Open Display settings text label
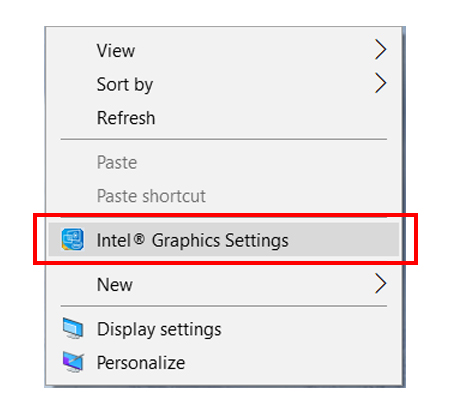This screenshot has height=415, width=450. pos(159,329)
